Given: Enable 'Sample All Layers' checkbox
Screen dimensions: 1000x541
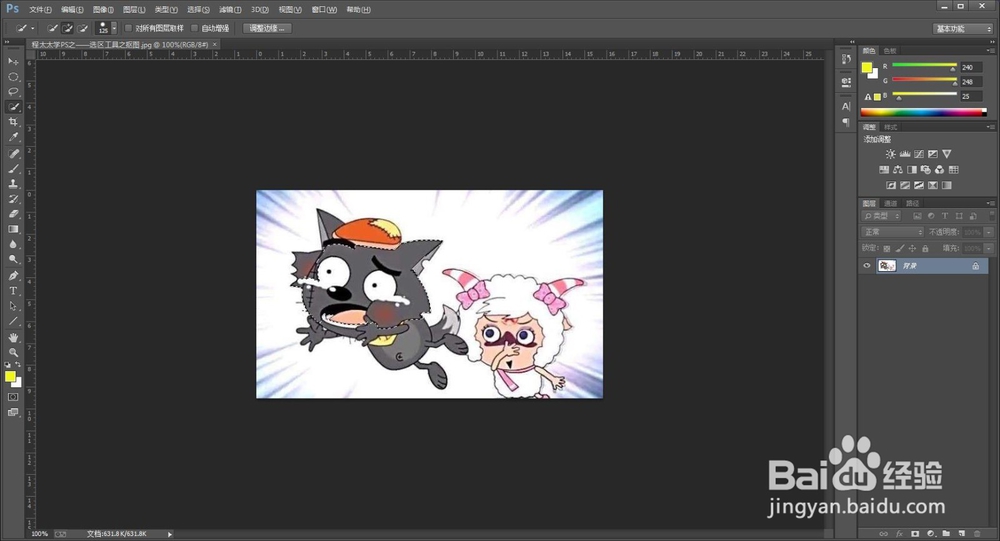Looking at the screenshot, I should click(x=128, y=28).
